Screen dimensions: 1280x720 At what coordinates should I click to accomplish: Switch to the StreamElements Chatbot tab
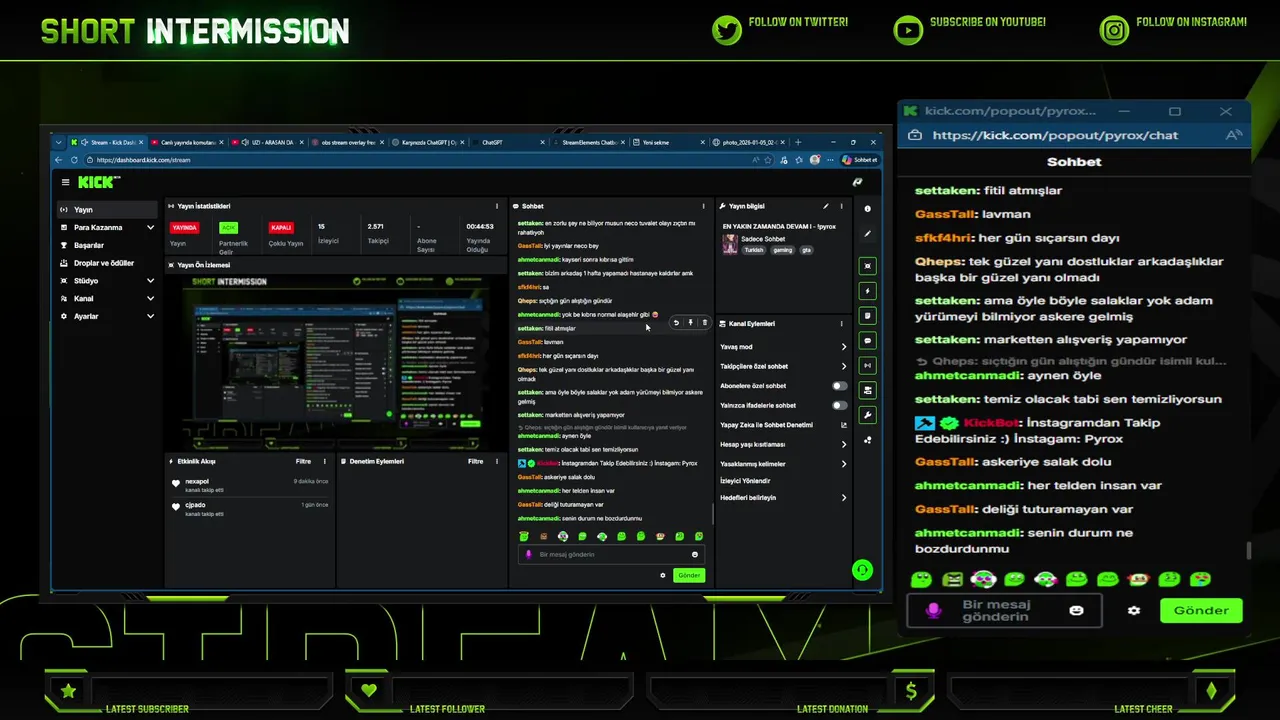pyautogui.click(x=590, y=142)
